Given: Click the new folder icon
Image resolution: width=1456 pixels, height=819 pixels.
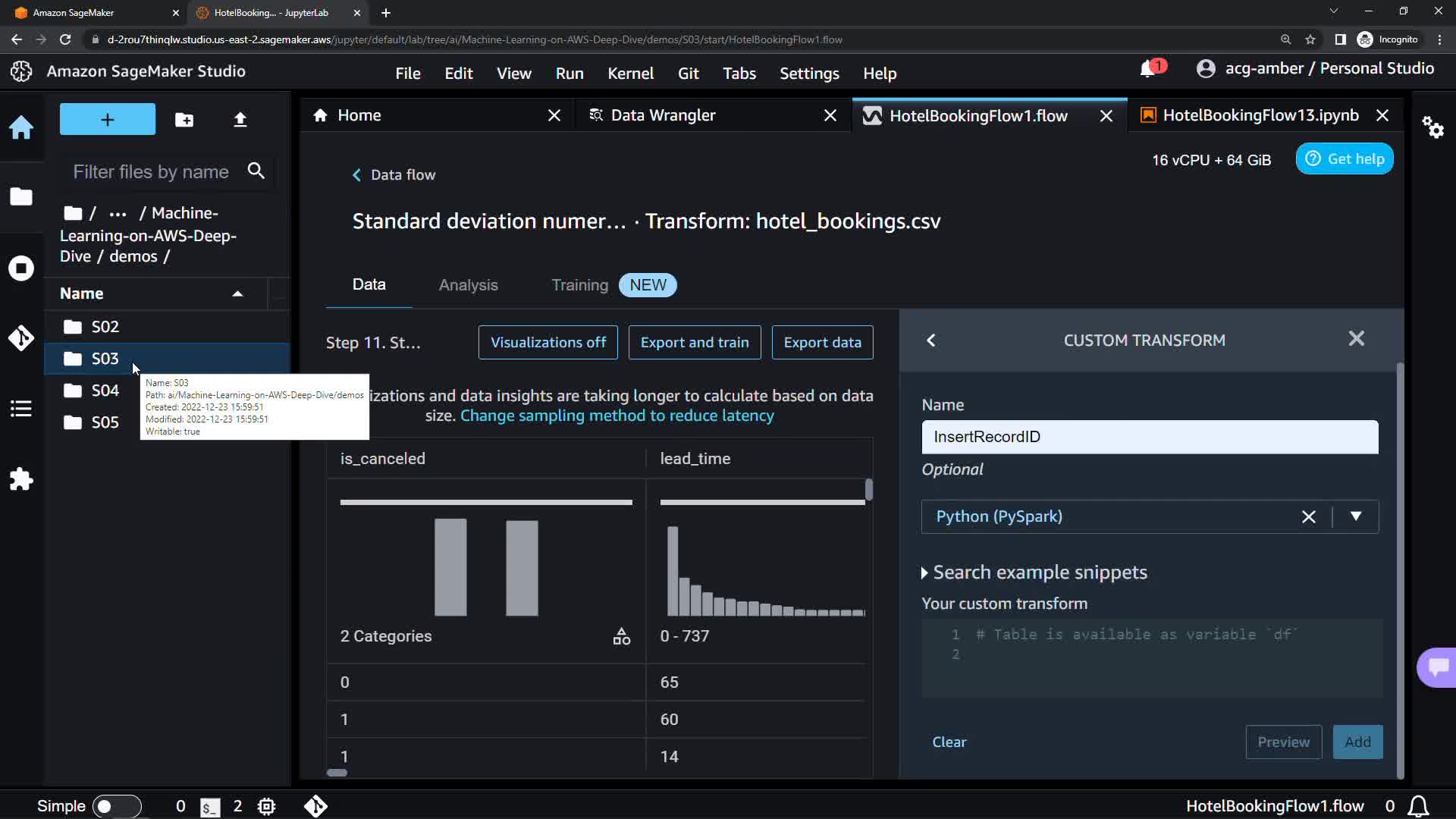Looking at the screenshot, I should [184, 120].
